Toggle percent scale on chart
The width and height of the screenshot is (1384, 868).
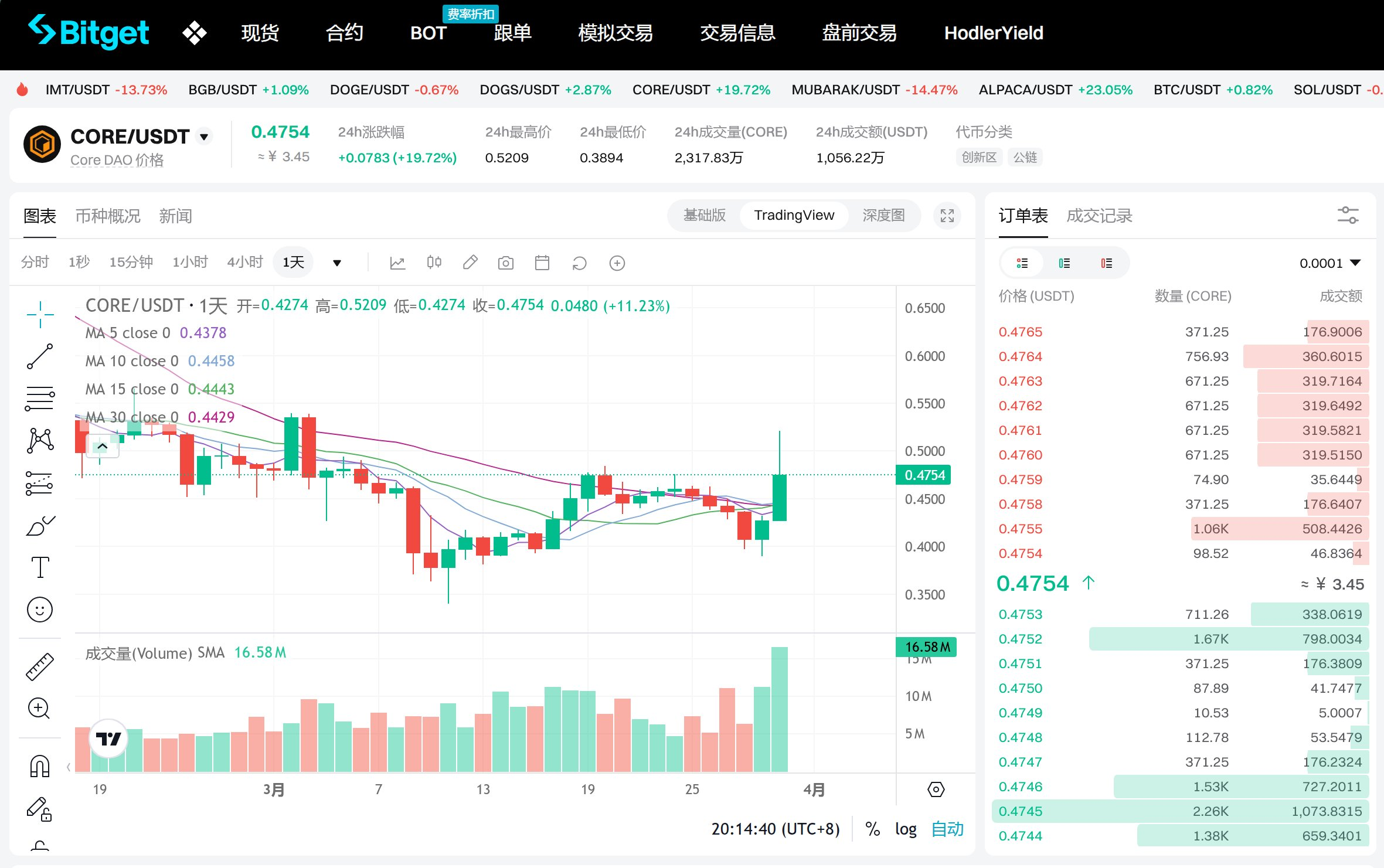pyautogui.click(x=872, y=829)
